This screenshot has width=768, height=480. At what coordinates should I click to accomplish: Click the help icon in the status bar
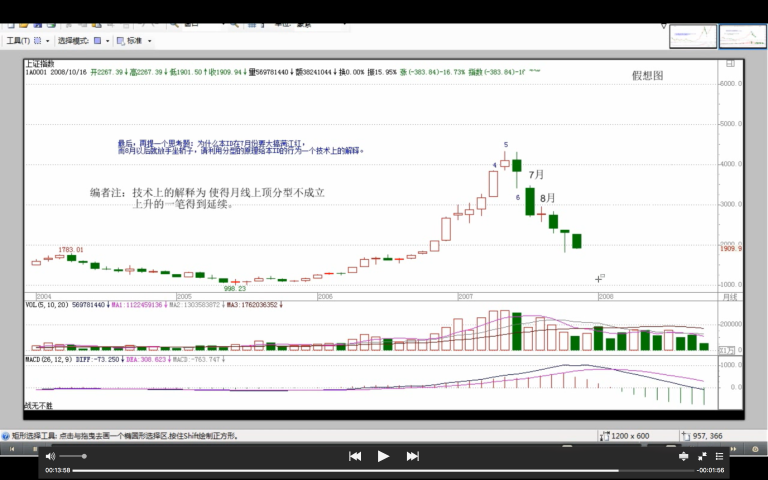click(x=5, y=436)
